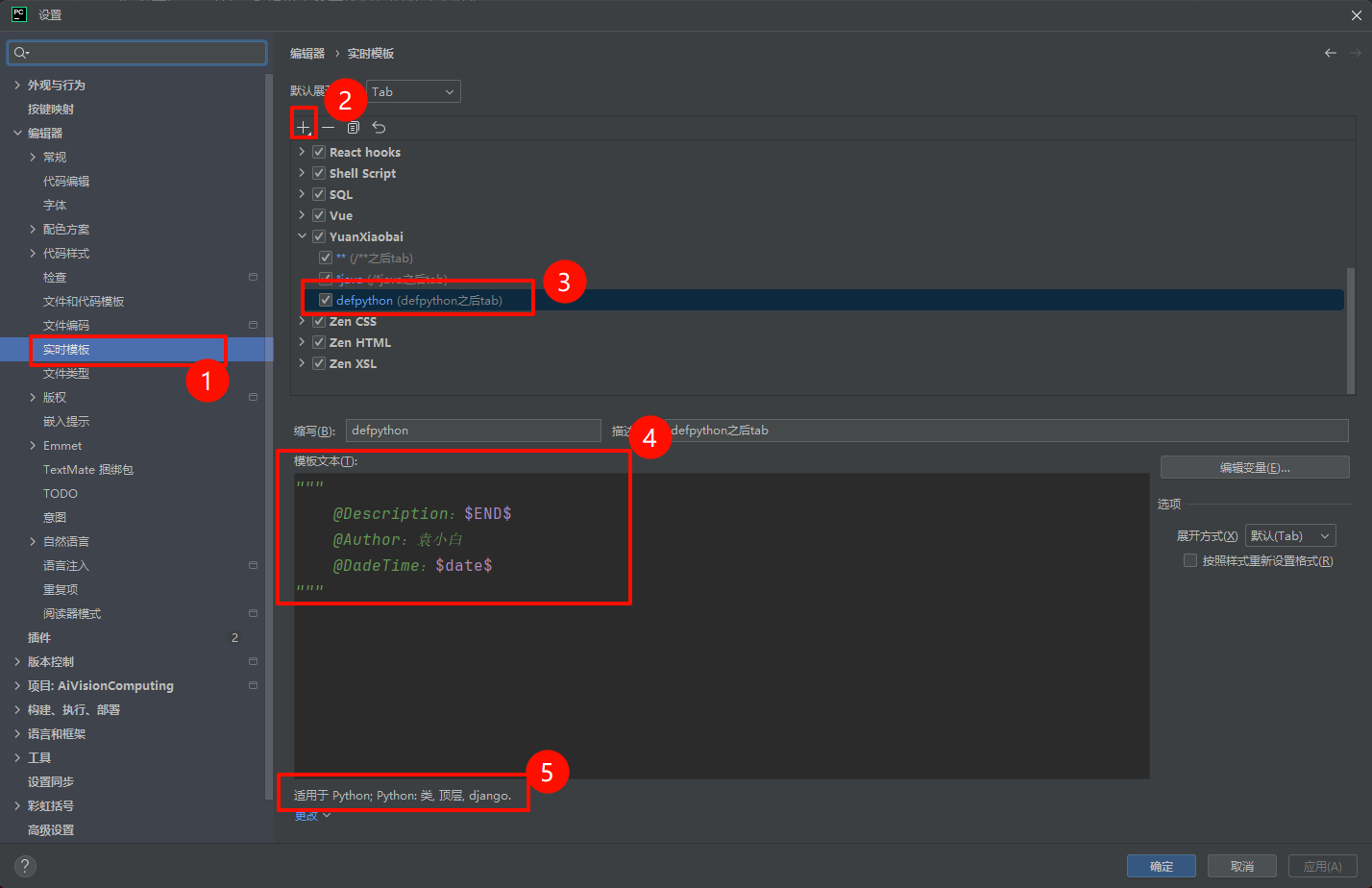Click project-level icon beside 文件编码
Screen dimensions: 1372x888
(253, 325)
